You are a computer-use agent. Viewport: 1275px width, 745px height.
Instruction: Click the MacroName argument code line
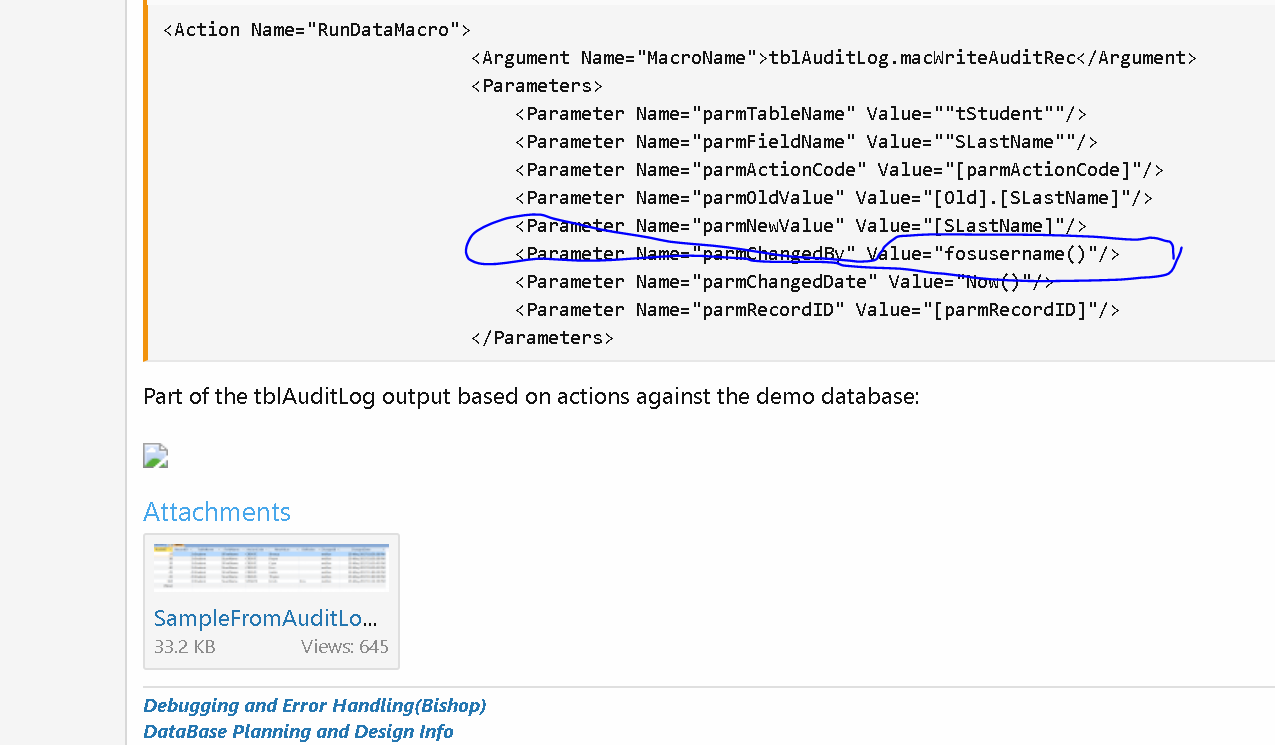[833, 58]
